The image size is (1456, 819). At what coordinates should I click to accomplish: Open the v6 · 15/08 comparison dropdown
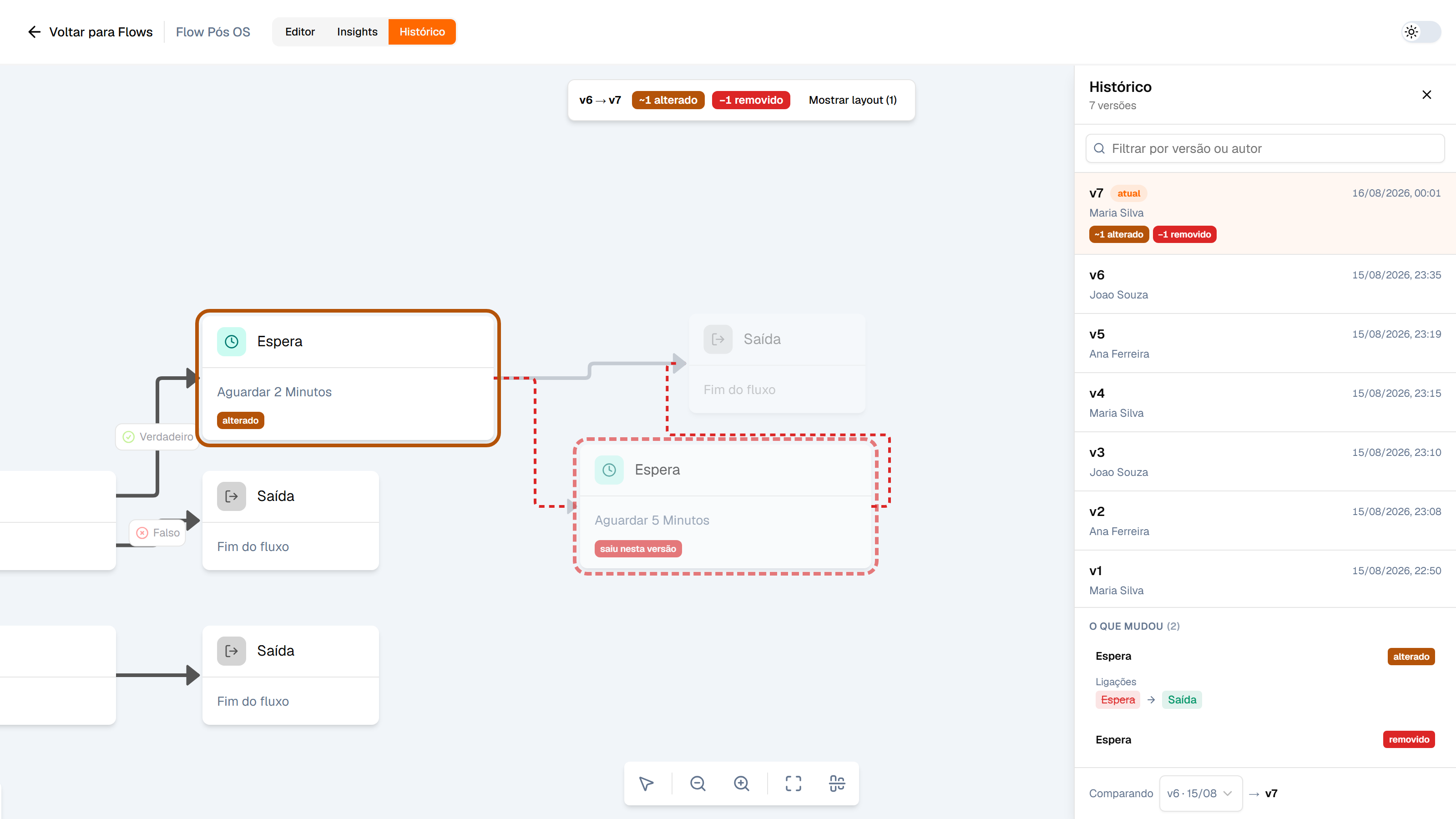(x=1201, y=794)
